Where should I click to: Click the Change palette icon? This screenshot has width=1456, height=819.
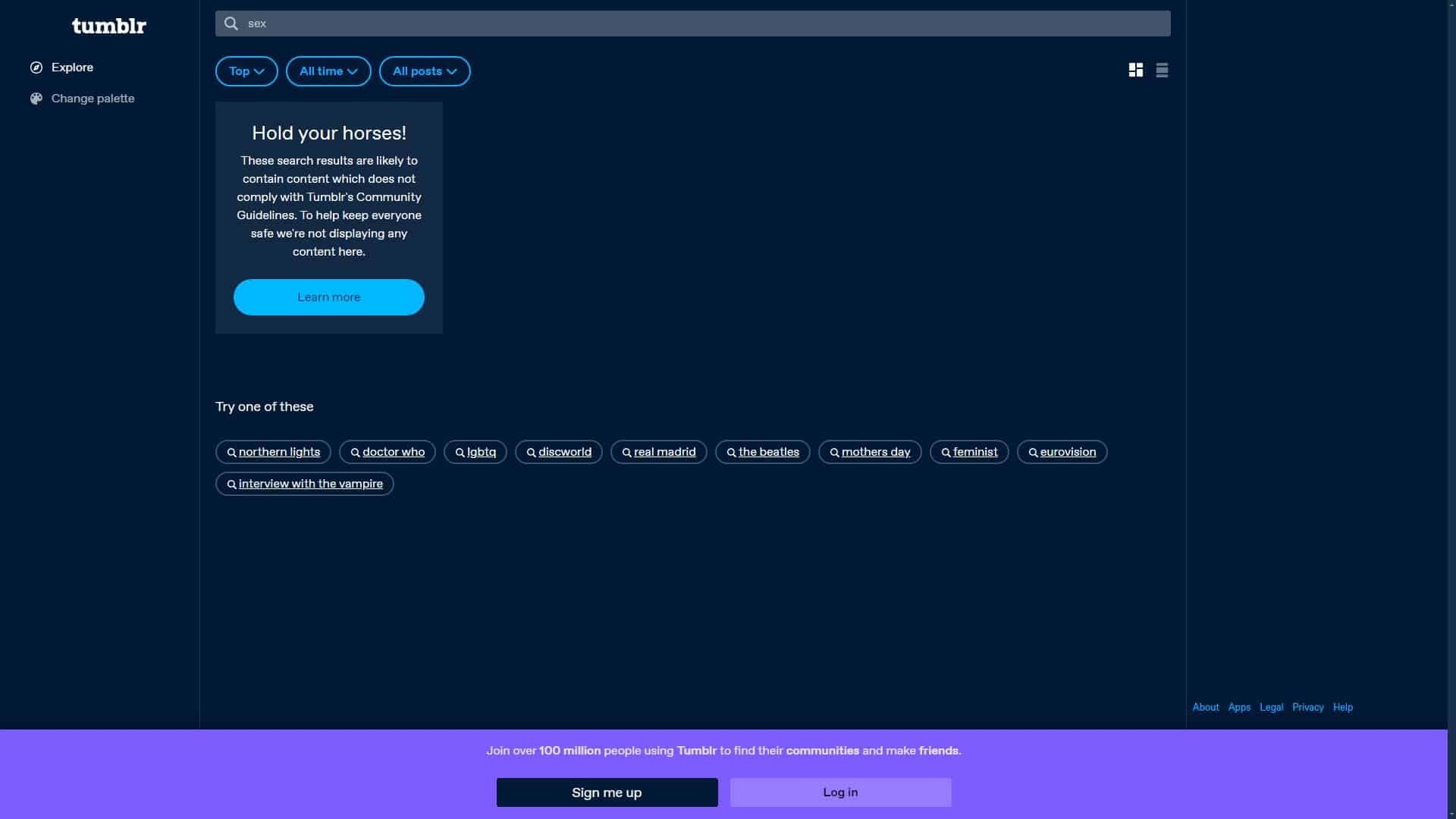[36, 99]
